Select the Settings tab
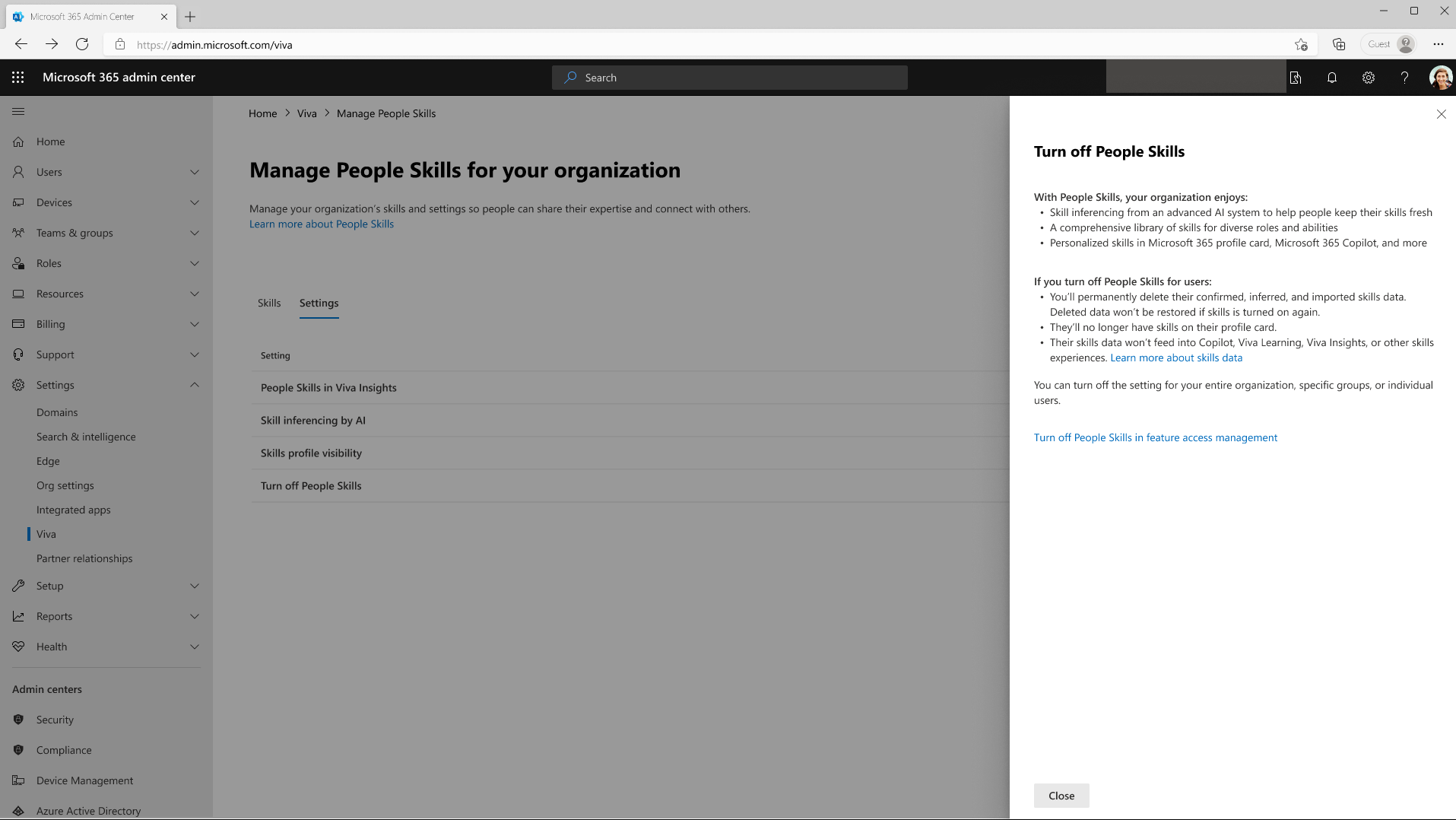The height and width of the screenshot is (820, 1456). pos(319,303)
